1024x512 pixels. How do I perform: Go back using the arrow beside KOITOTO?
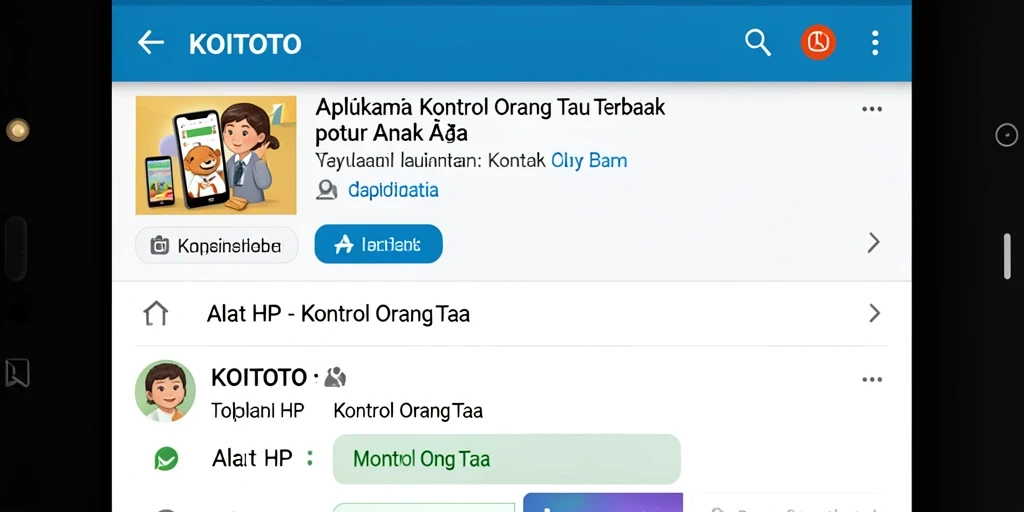tap(151, 43)
